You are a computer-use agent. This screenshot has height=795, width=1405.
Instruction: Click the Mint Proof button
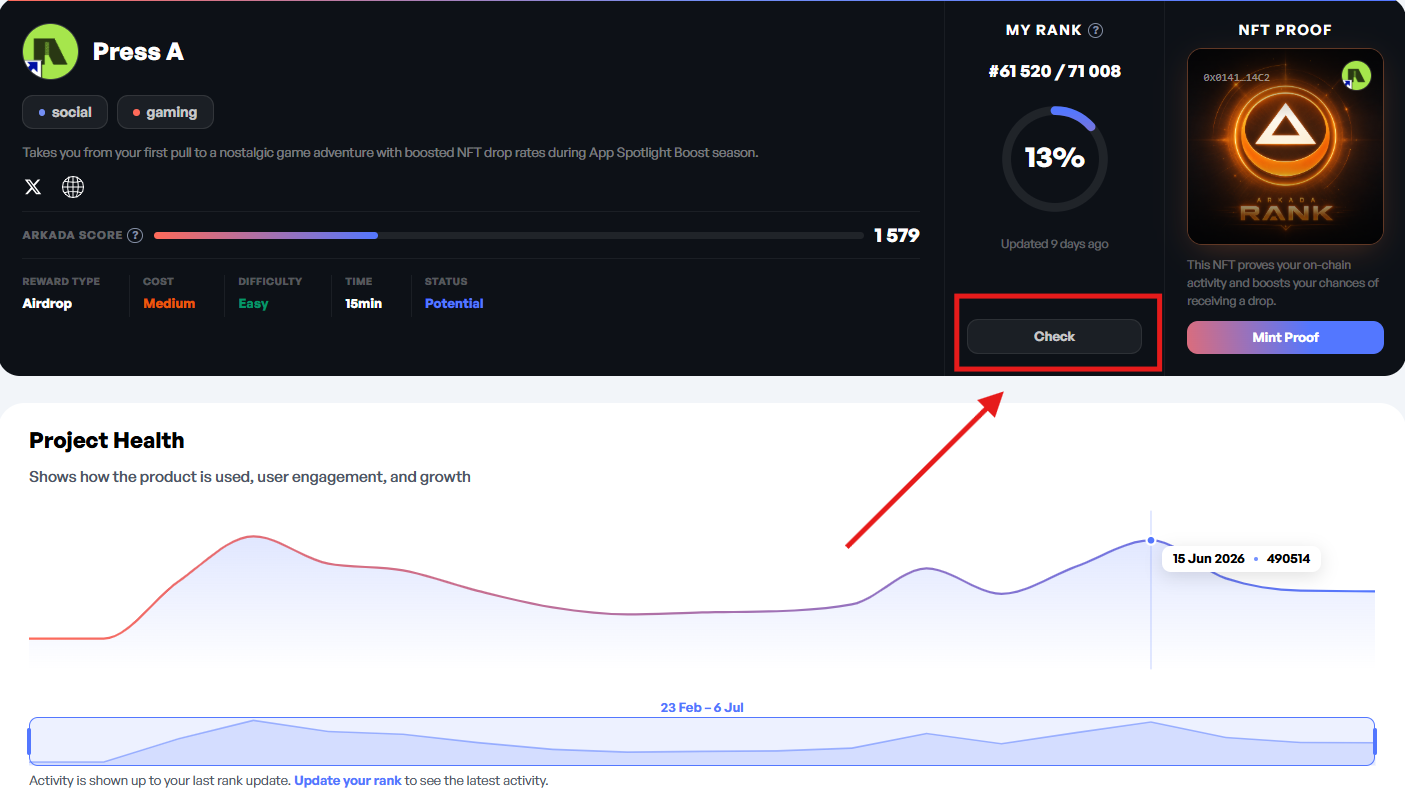1285,337
